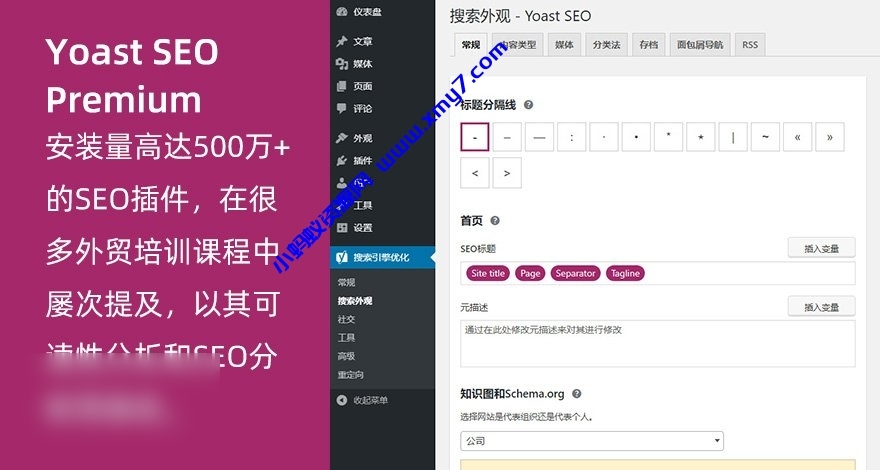Viewport: 880px width, 470px height.
Task: Switch to the 面包屑导航 tab
Action: (700, 44)
